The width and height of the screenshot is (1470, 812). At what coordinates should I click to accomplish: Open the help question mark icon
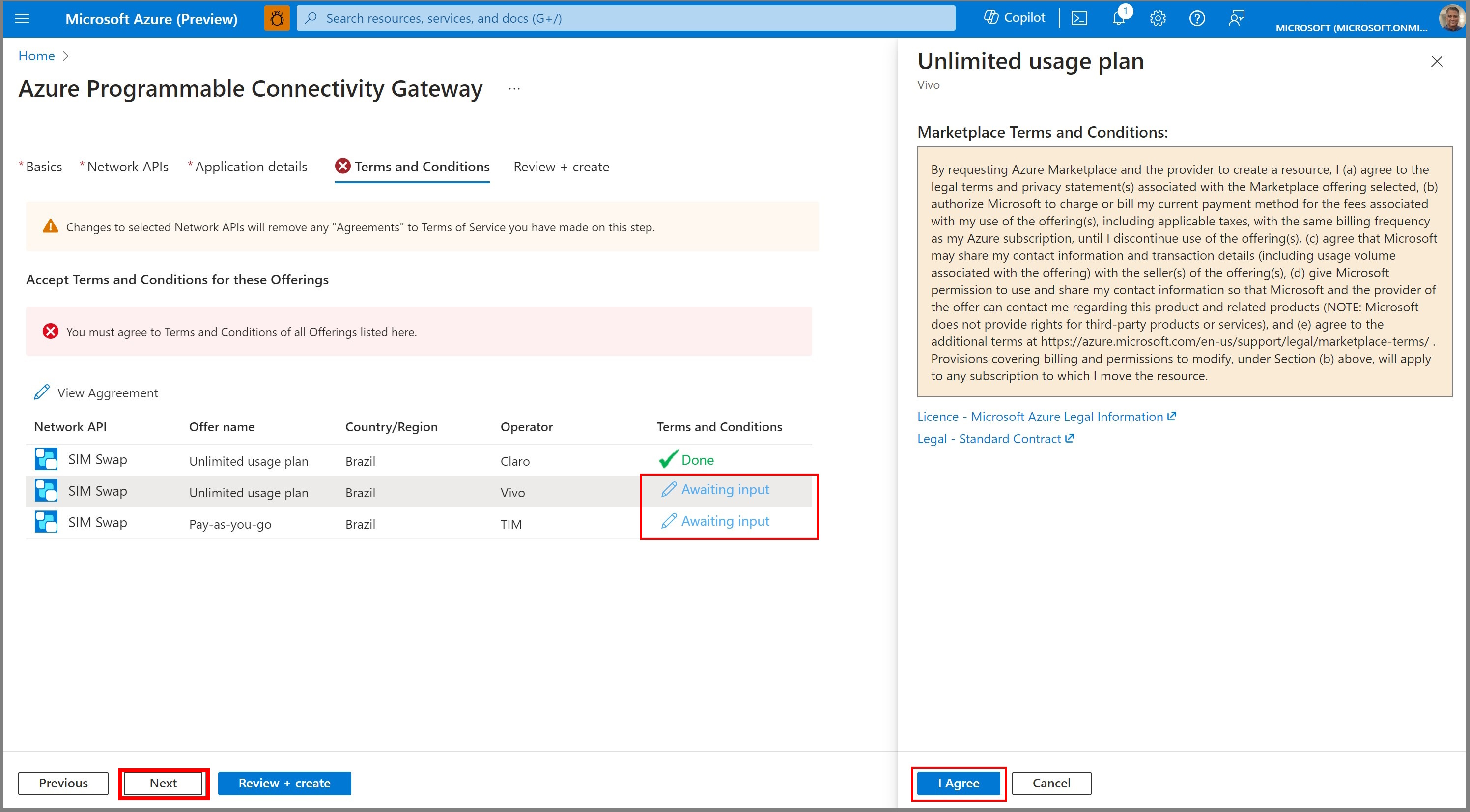[x=1197, y=18]
